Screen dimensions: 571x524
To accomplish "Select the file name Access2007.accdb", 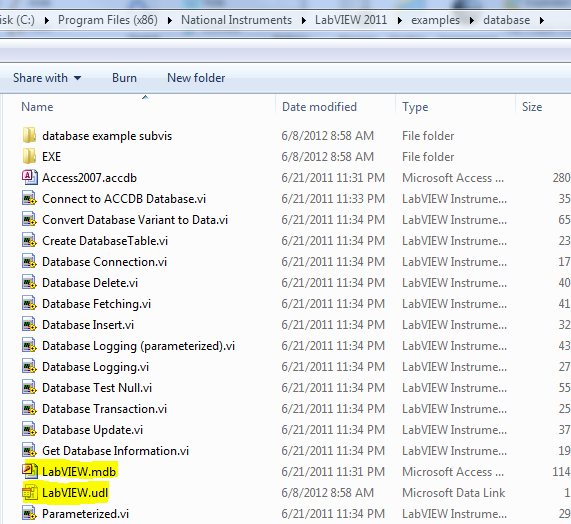I will pyautogui.click(x=90, y=178).
